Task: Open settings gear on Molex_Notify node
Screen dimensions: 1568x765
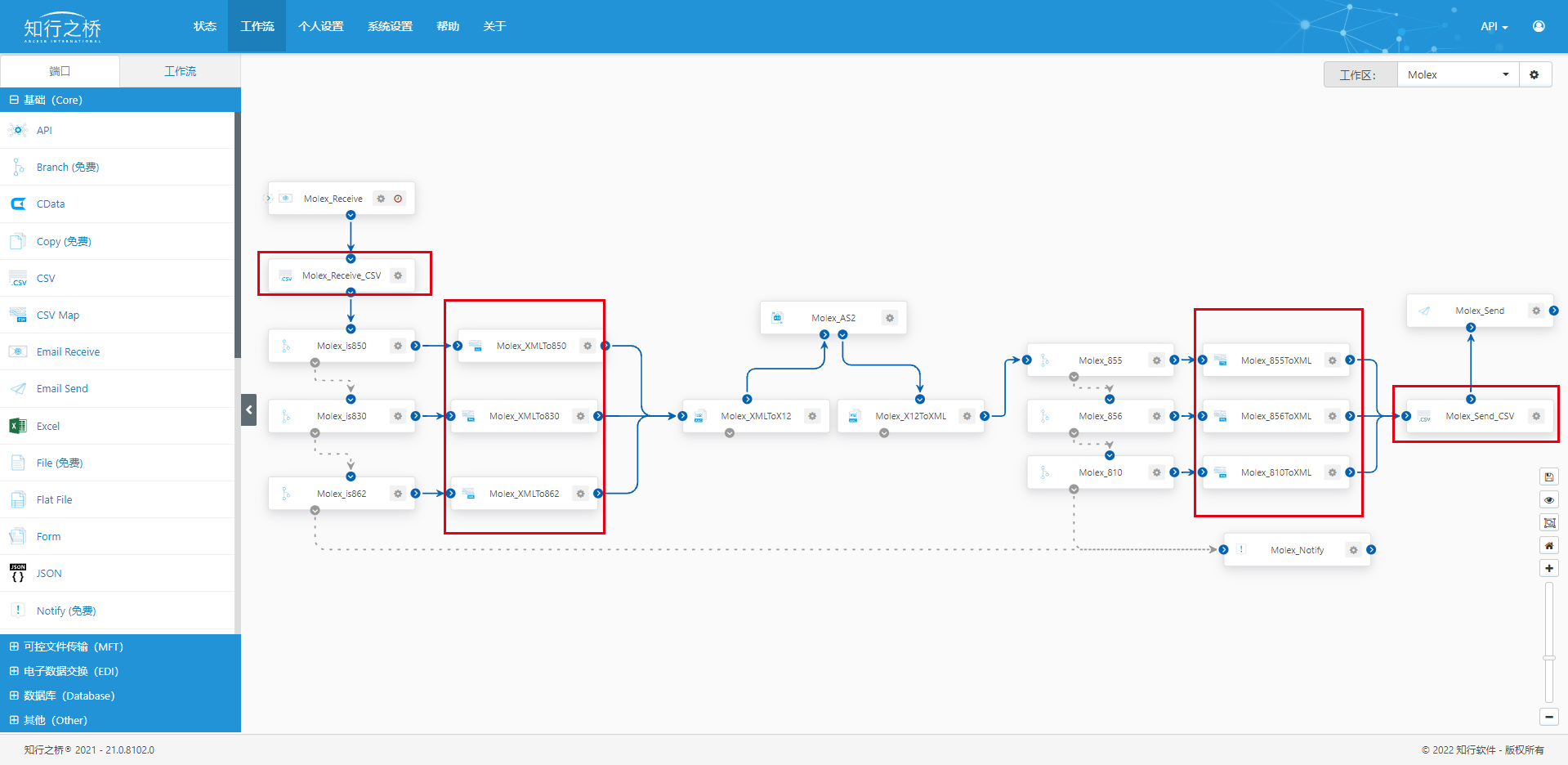Action: click(1353, 550)
